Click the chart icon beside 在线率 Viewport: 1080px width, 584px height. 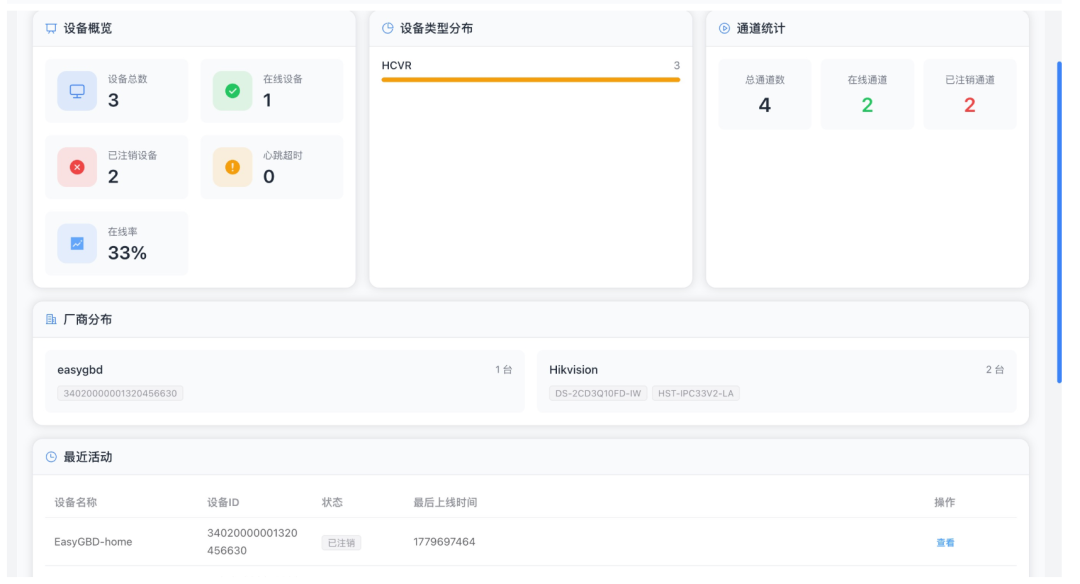[77, 244]
